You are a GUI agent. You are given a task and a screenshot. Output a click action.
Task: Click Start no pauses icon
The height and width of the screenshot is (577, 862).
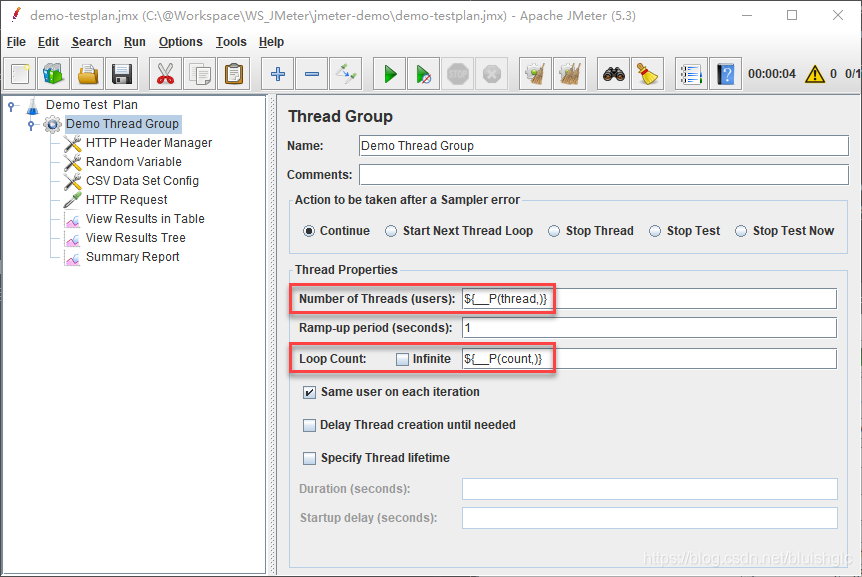coord(424,74)
